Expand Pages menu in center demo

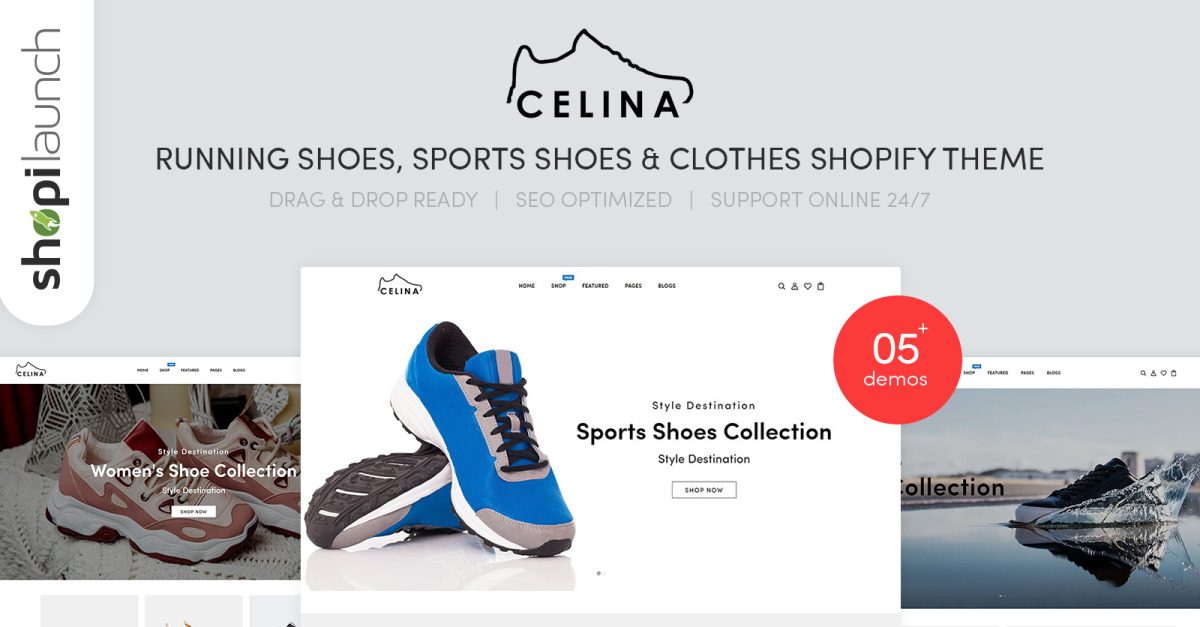coord(633,286)
